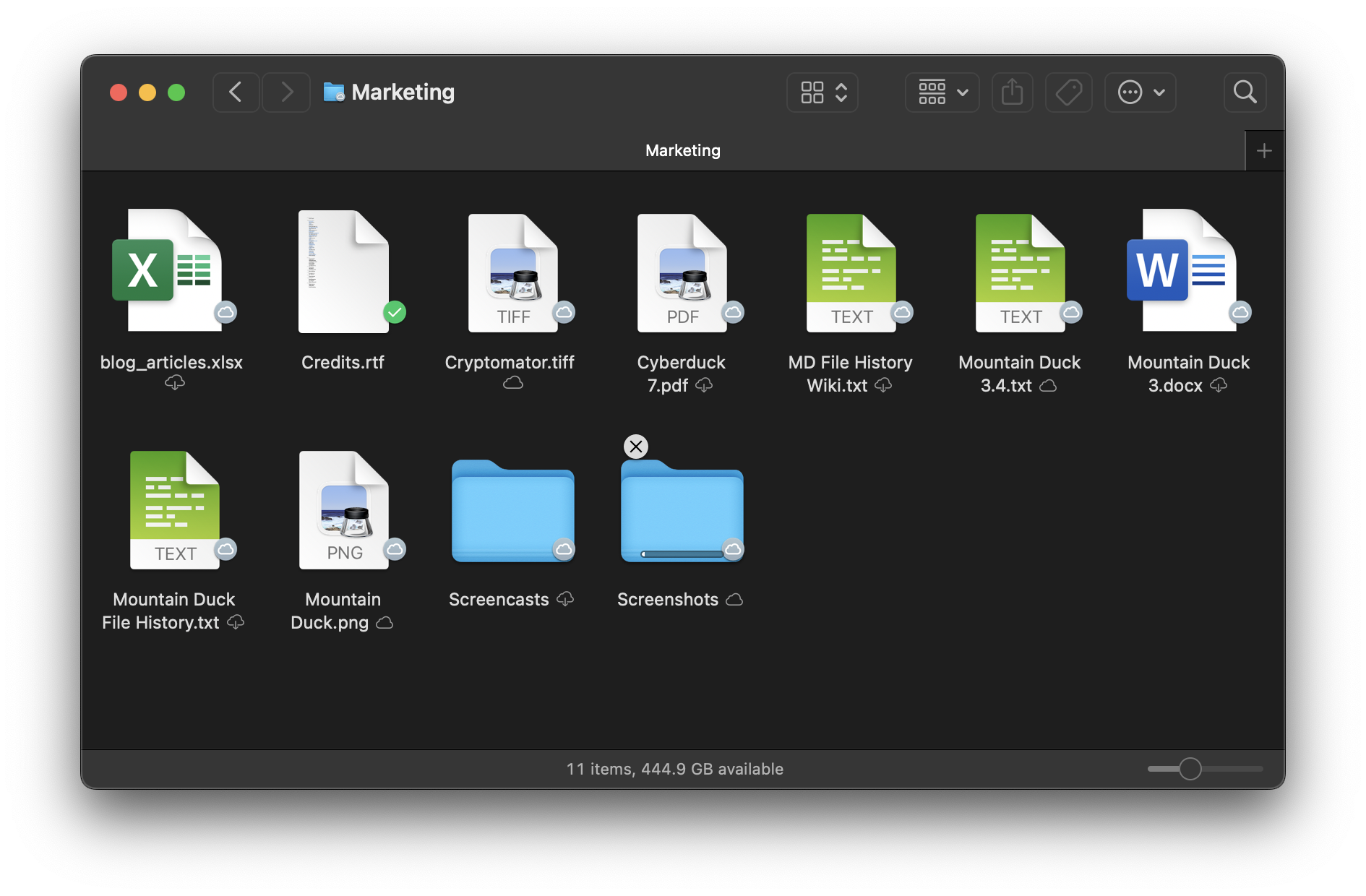1366x896 pixels.
Task: Click the Credits.rtf file name
Action: (x=343, y=362)
